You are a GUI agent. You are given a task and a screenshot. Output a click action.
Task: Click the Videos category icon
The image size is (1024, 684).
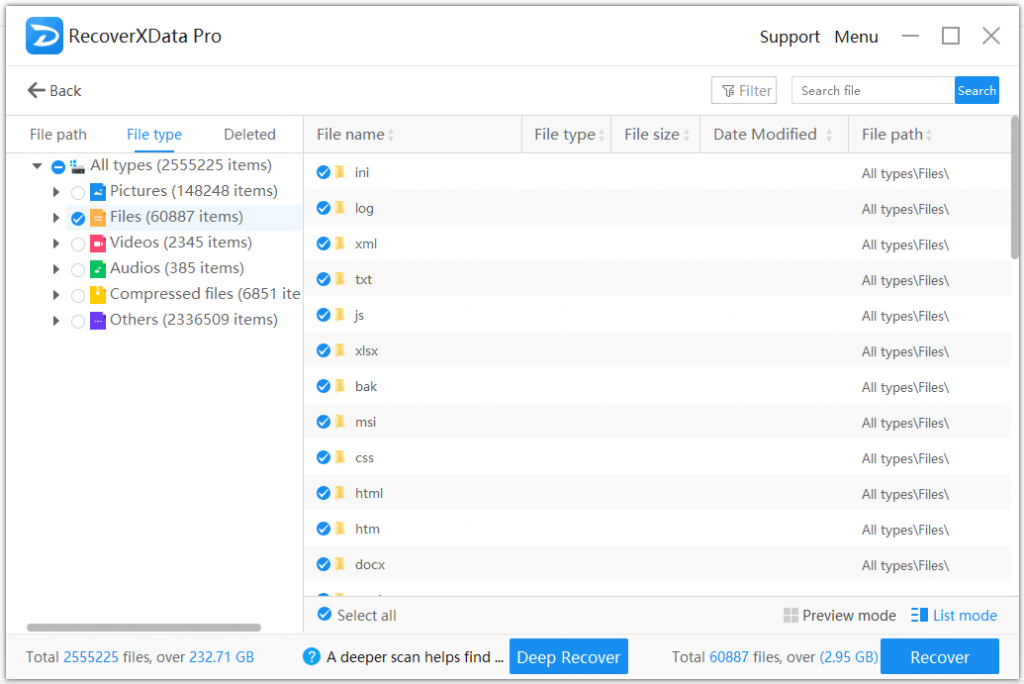98,243
